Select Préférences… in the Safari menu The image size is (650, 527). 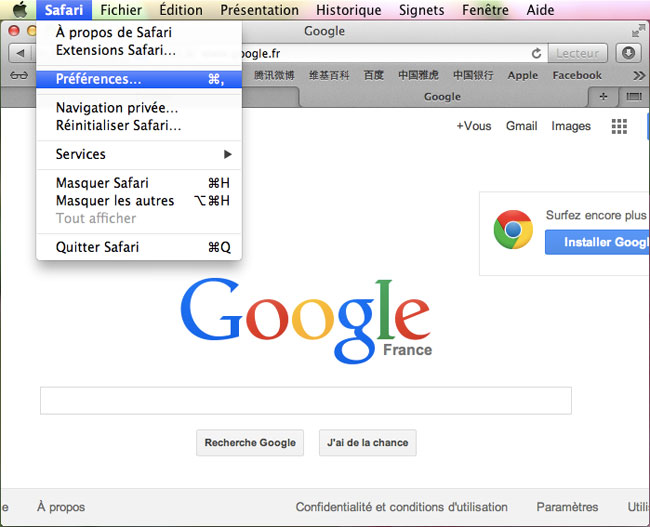(139, 79)
